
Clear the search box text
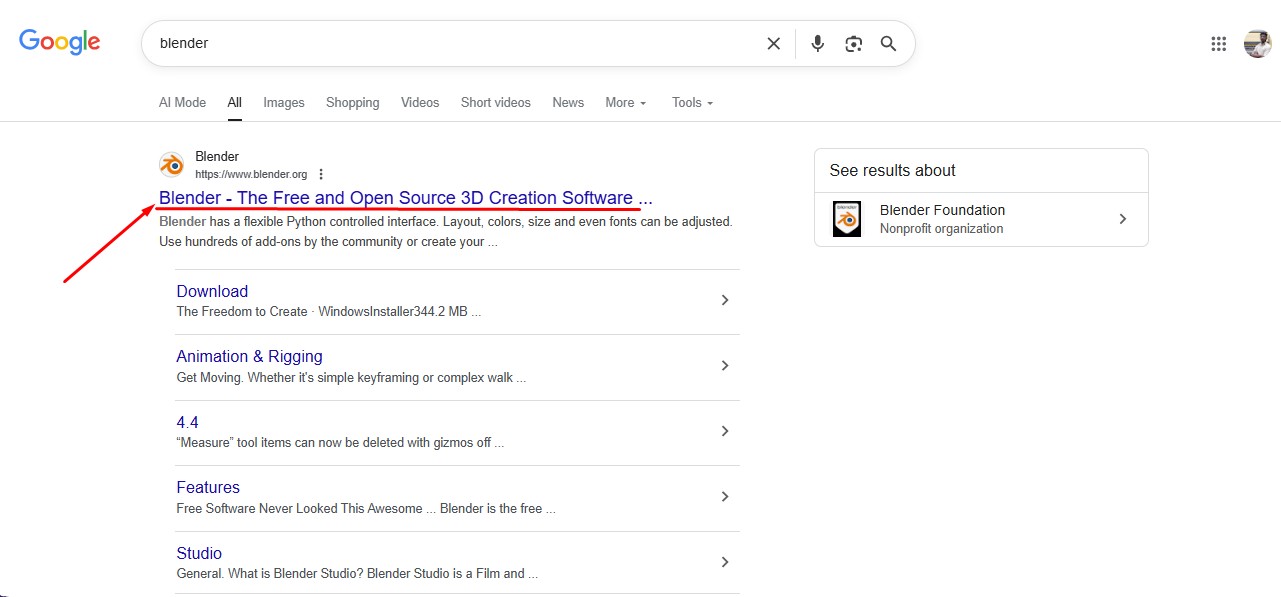click(773, 44)
